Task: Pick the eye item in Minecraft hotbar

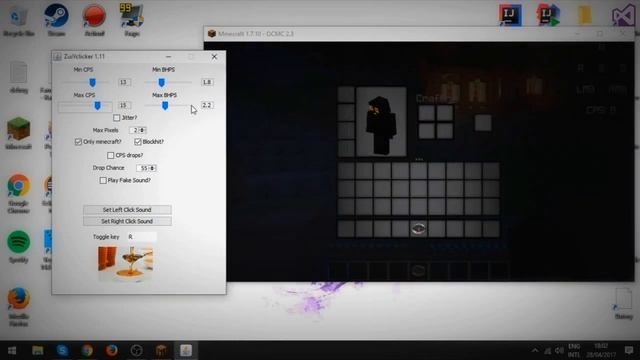Action: (418, 229)
